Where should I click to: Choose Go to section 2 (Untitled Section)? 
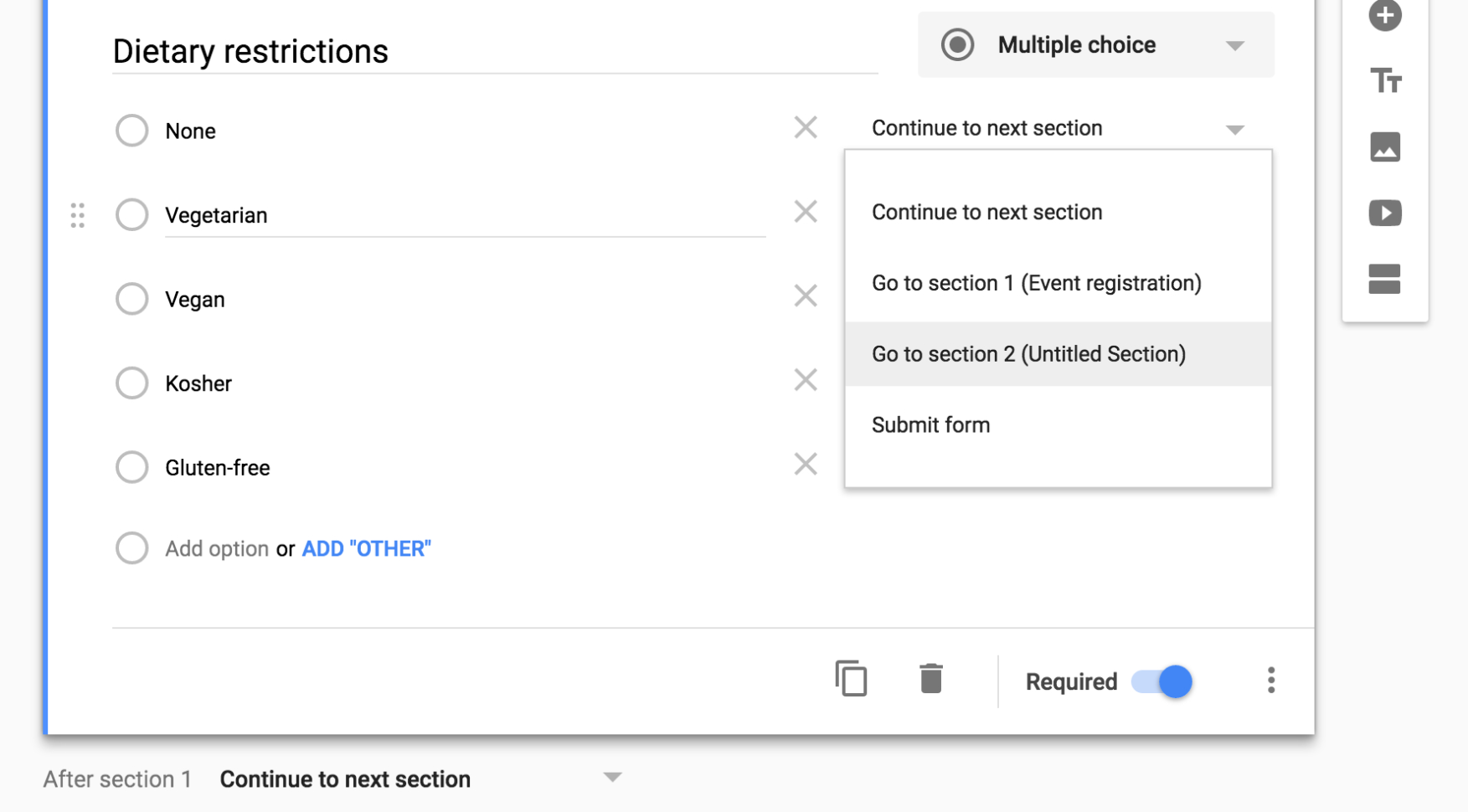1028,353
